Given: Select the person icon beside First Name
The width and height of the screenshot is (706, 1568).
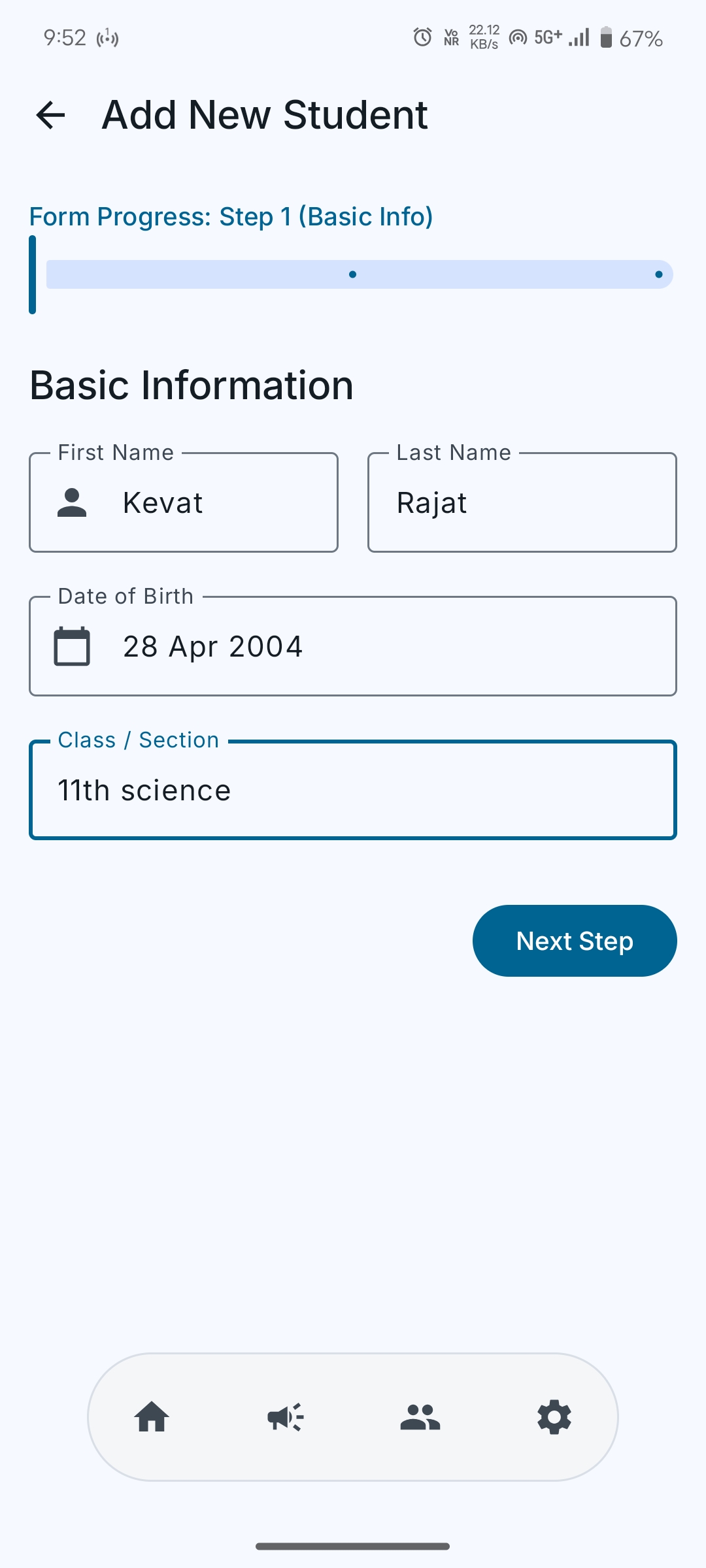Looking at the screenshot, I should click(72, 503).
